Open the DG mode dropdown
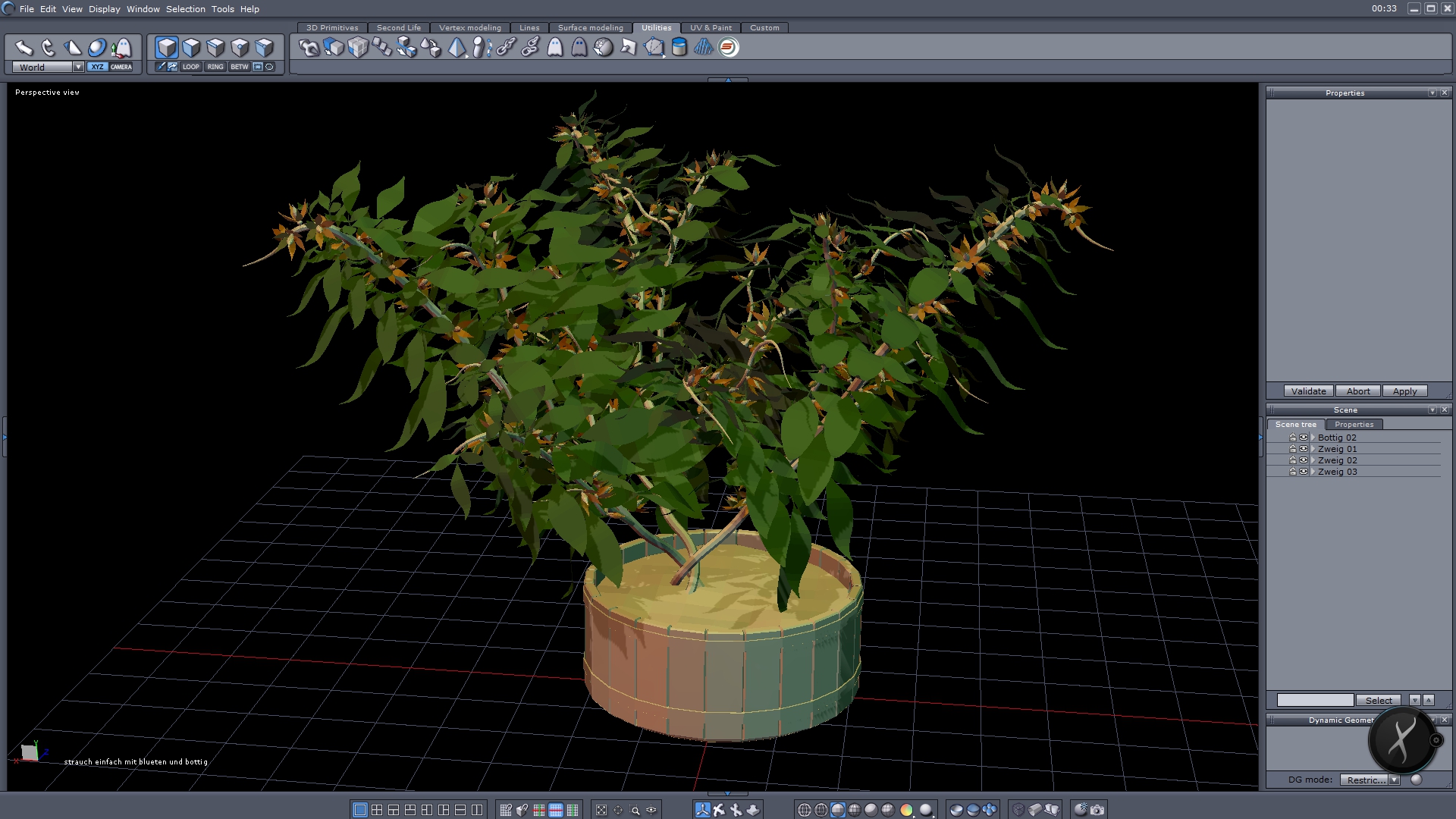 tap(1394, 780)
